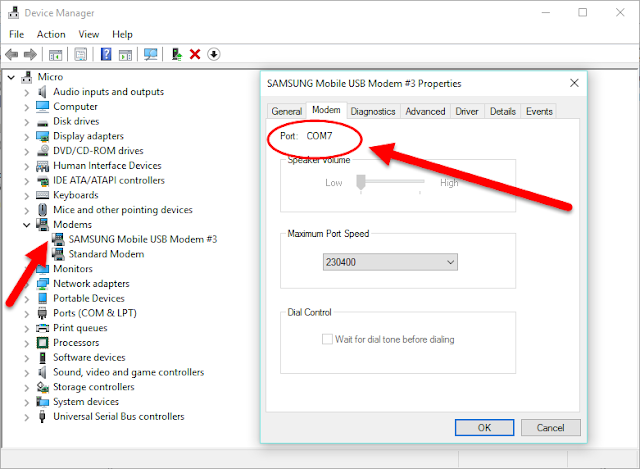Image resolution: width=640 pixels, height=469 pixels.
Task: Open the Maximum Port Speed dropdown
Action: click(390, 262)
